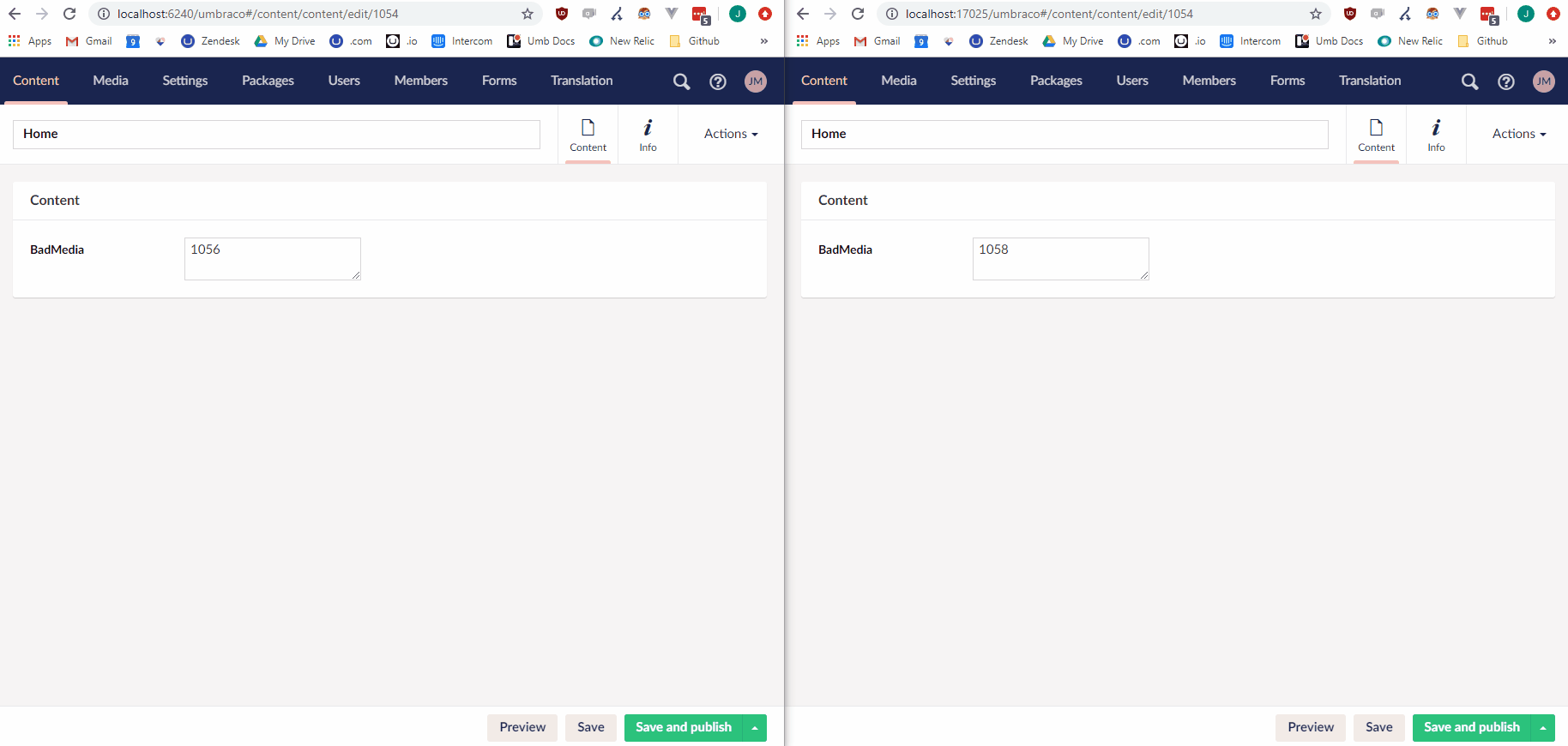This screenshot has width=1568, height=746.
Task: Go back in left browser window
Action: click(15, 14)
